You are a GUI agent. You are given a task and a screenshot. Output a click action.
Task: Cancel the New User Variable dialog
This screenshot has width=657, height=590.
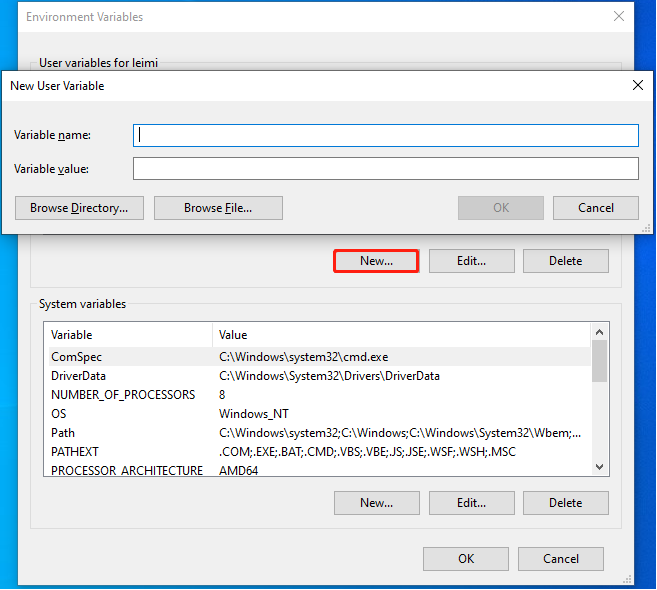[x=596, y=208]
